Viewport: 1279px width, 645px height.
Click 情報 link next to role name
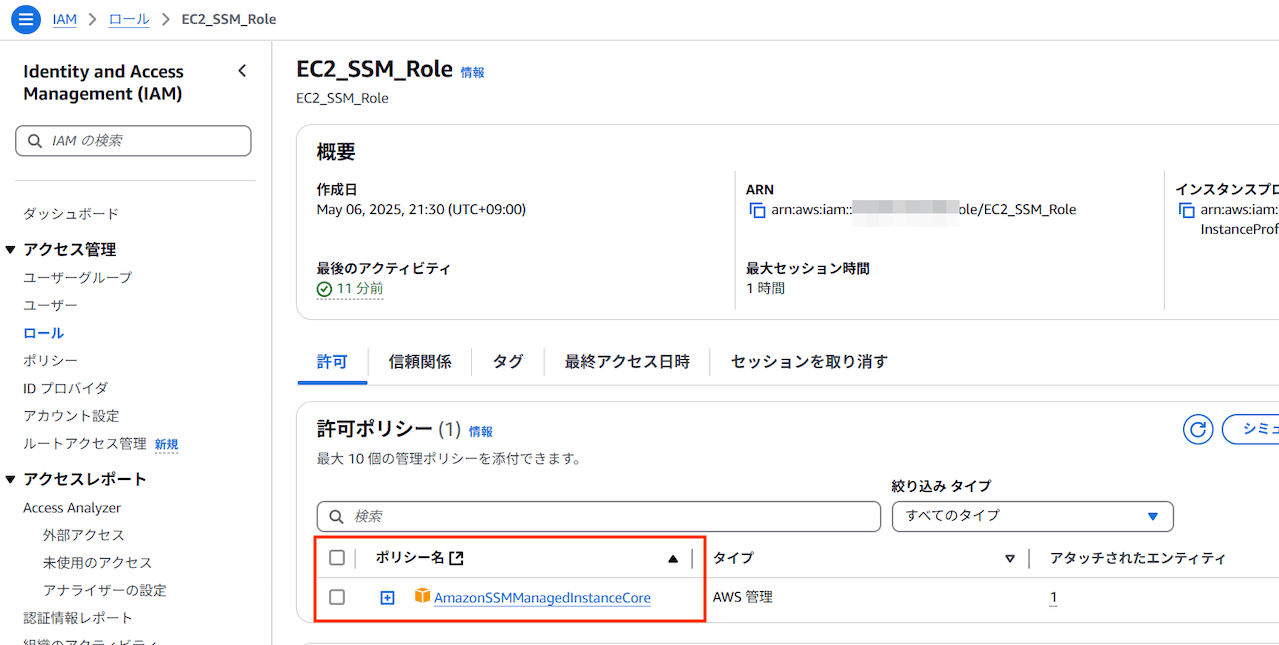(472, 72)
